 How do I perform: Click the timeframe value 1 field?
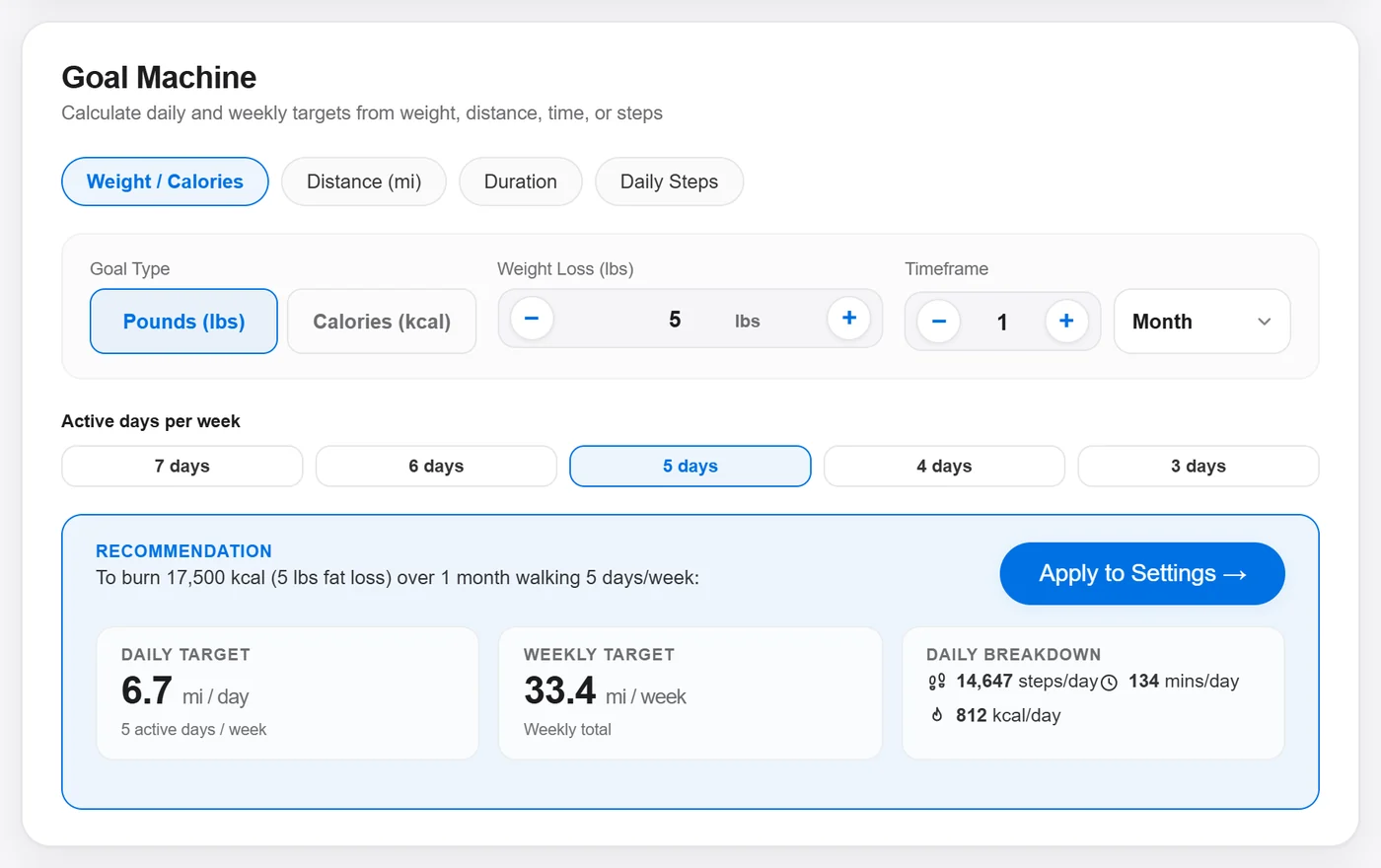pos(1002,323)
